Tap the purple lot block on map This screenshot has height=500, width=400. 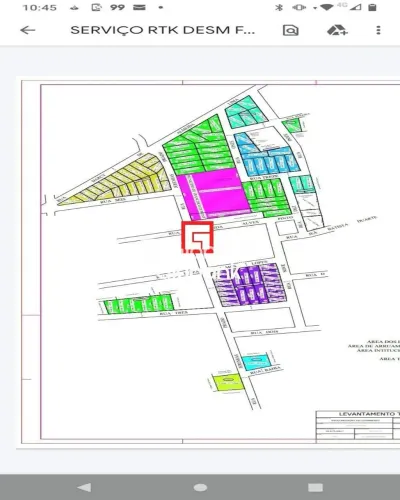249,285
